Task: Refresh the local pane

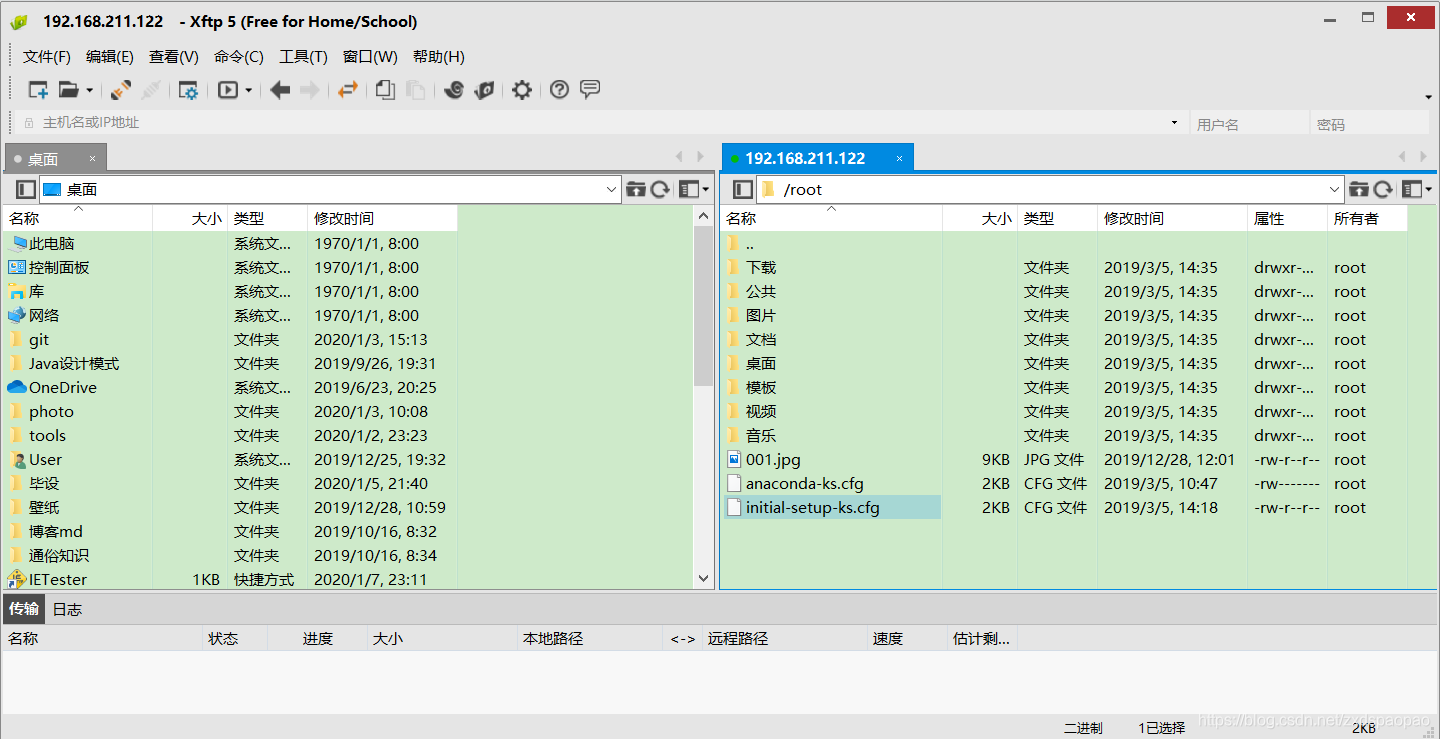Action: [x=660, y=189]
